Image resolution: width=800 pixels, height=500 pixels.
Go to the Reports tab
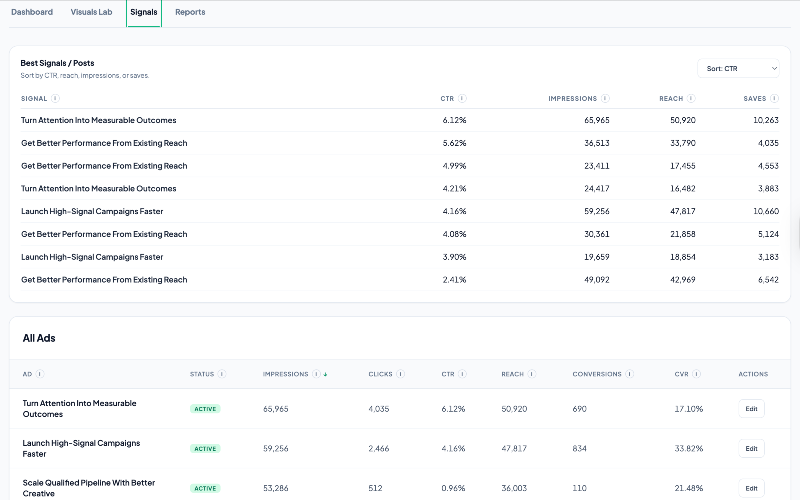190,12
